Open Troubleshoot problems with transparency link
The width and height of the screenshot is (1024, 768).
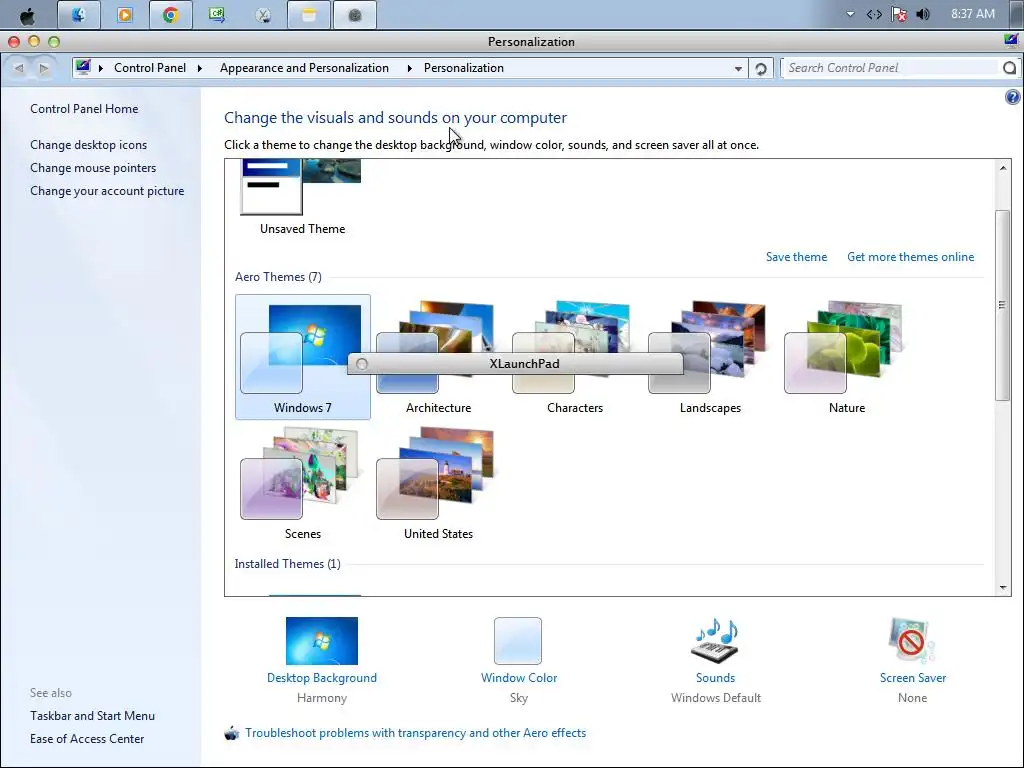(x=415, y=733)
